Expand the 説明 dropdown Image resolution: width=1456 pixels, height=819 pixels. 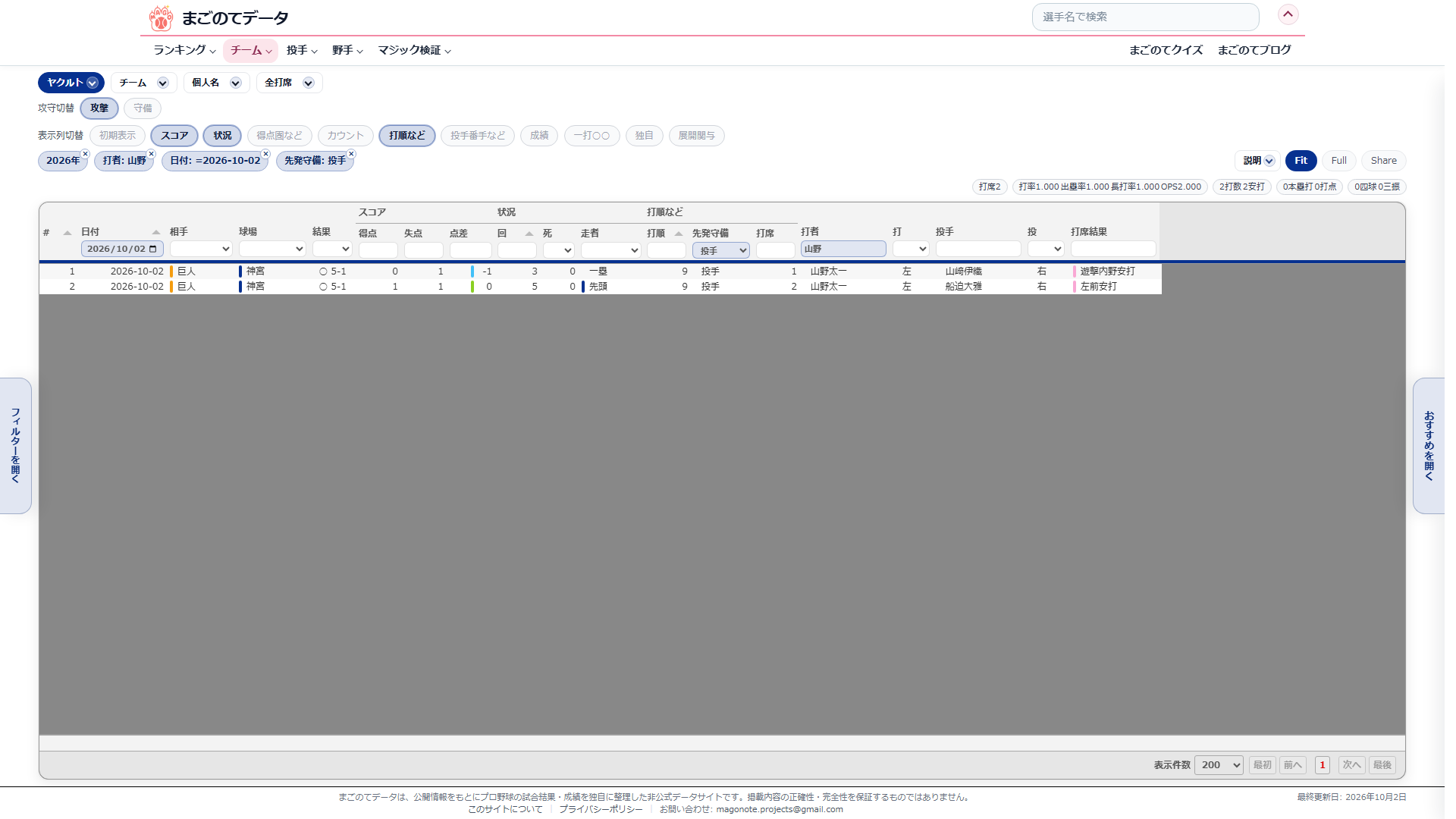pyautogui.click(x=1258, y=161)
